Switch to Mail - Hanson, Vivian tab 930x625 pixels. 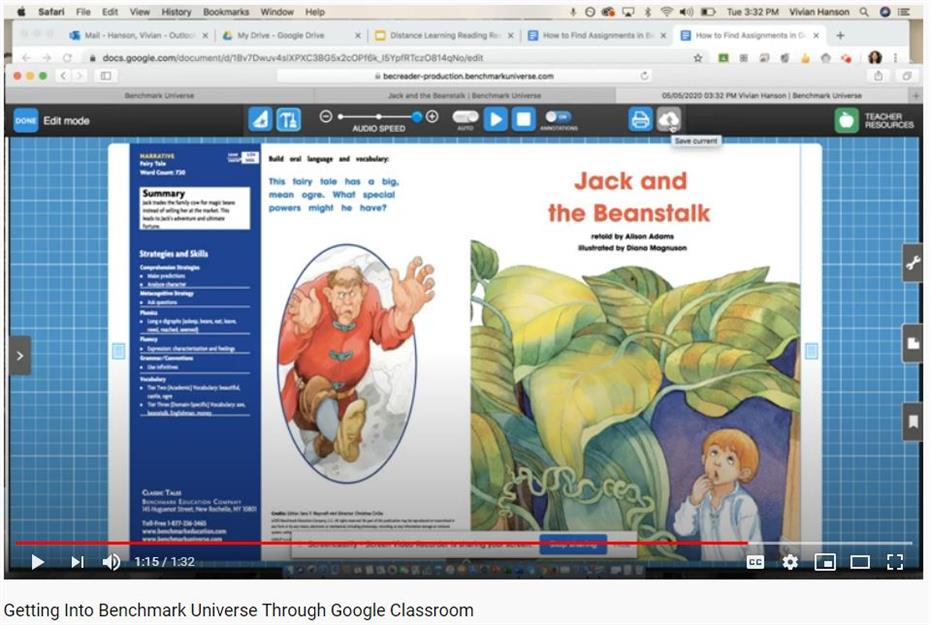point(138,36)
